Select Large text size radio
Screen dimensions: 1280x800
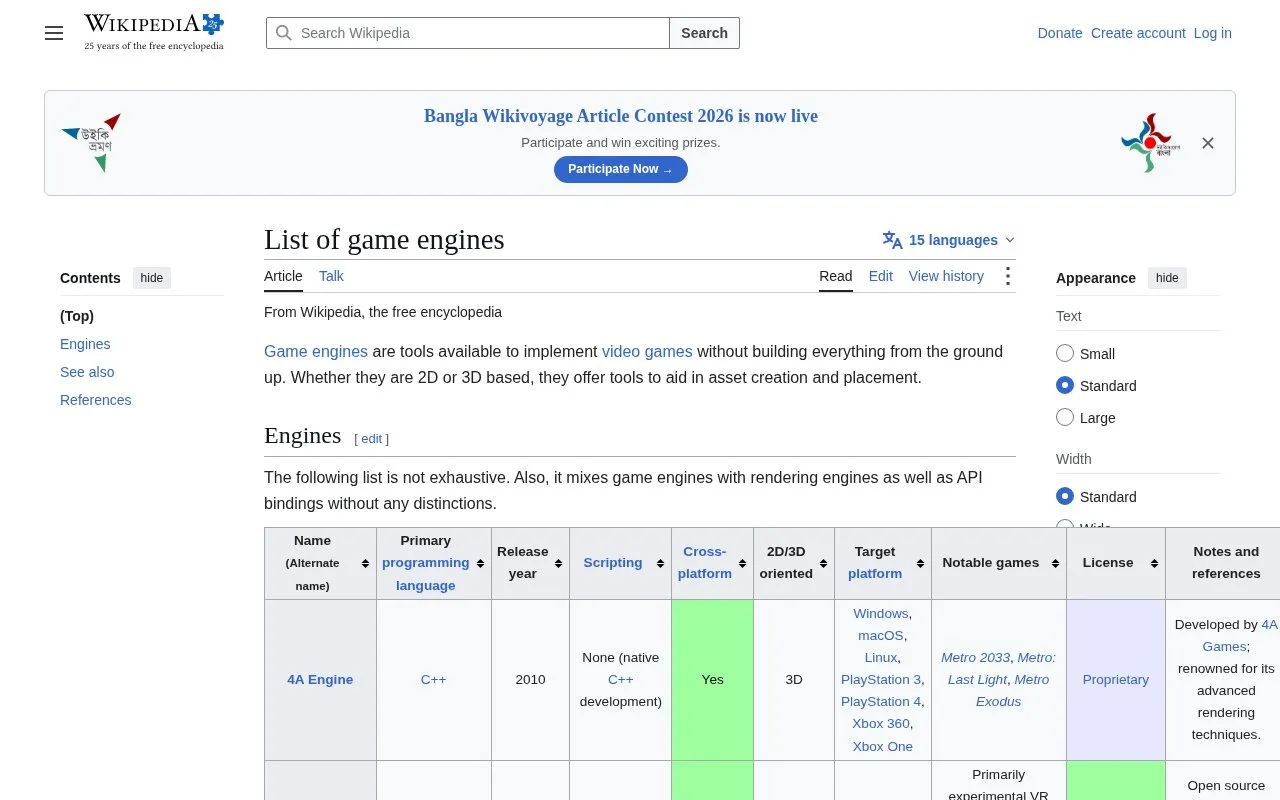(x=1065, y=417)
